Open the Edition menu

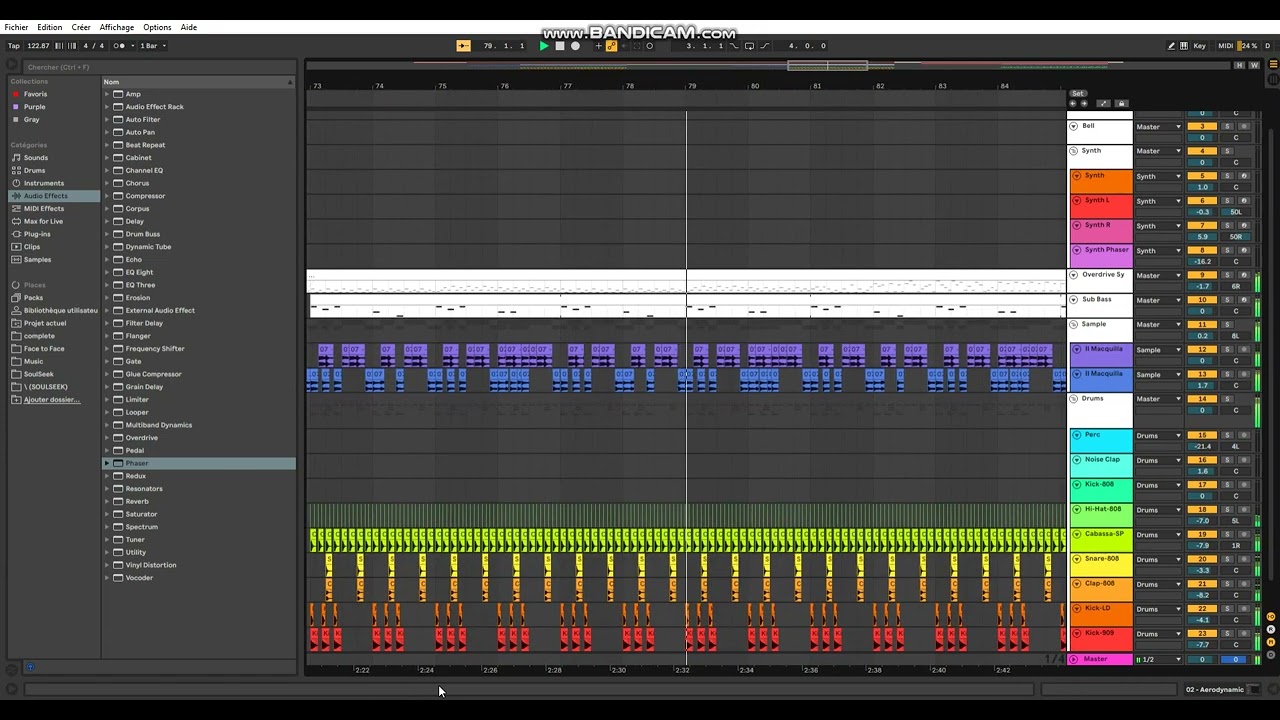pyautogui.click(x=49, y=28)
